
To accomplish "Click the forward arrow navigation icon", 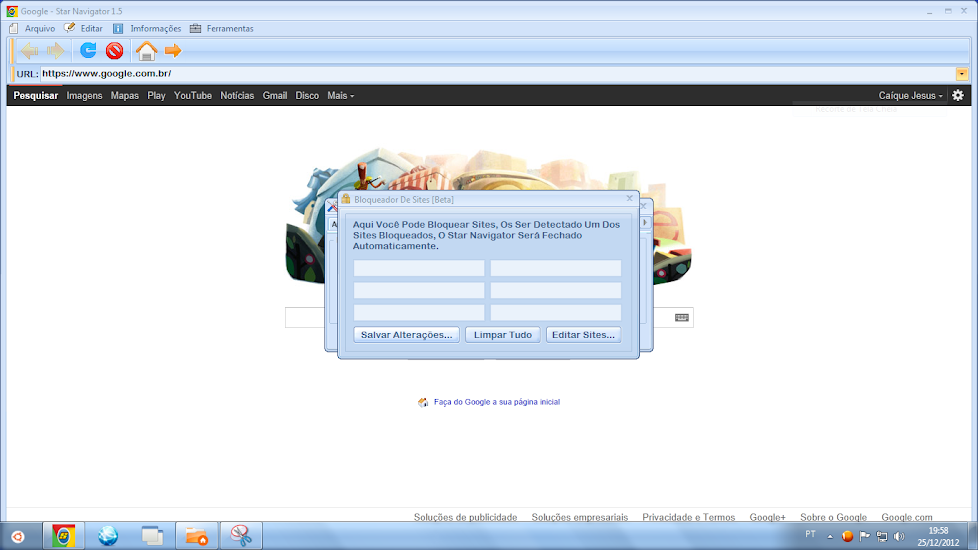I will (56, 51).
